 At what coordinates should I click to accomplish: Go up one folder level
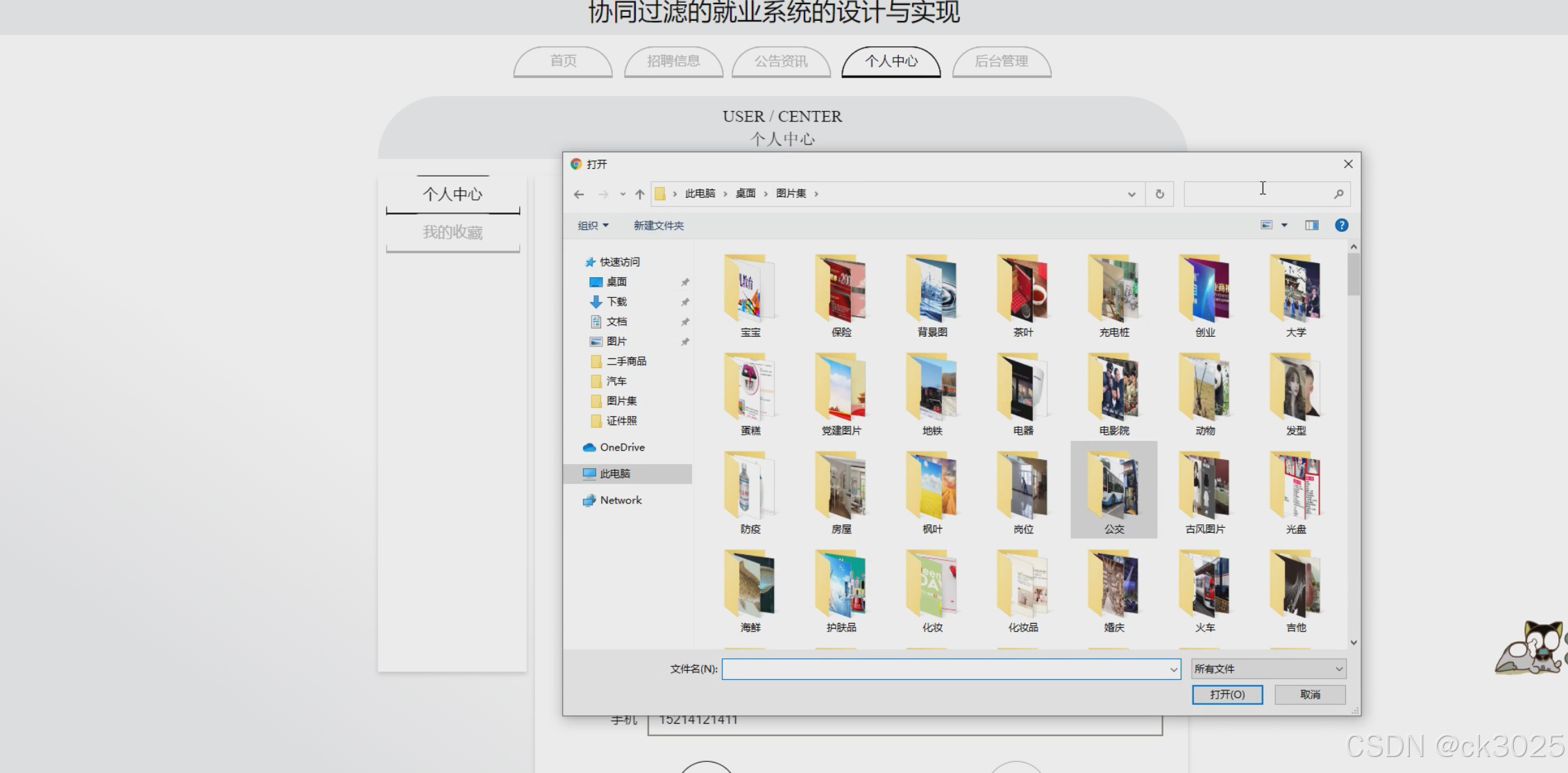tap(639, 194)
